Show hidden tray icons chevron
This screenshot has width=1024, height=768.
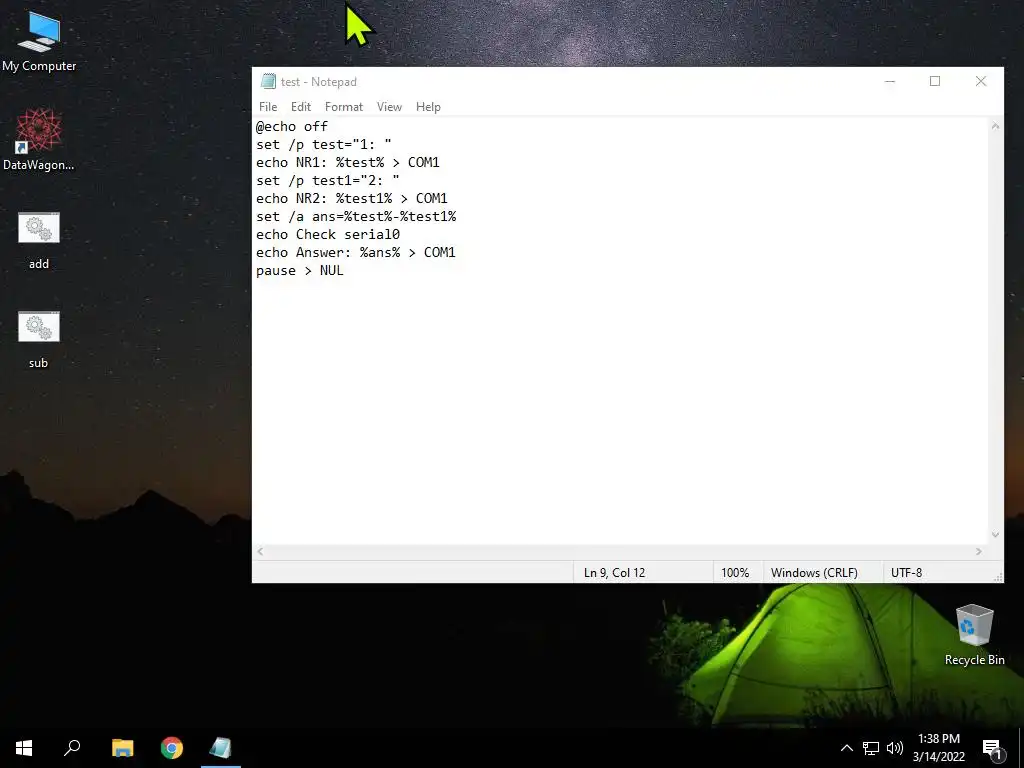tap(846, 748)
